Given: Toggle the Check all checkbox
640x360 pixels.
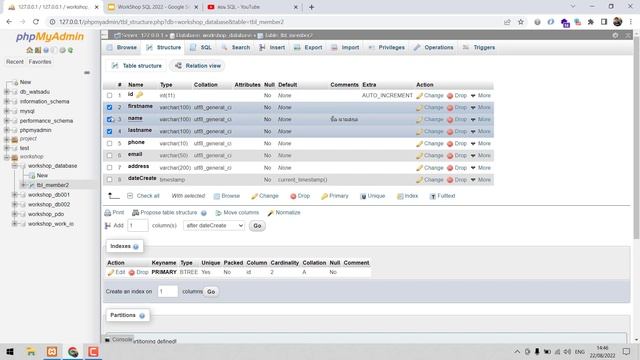Looking at the screenshot, I should point(130,196).
